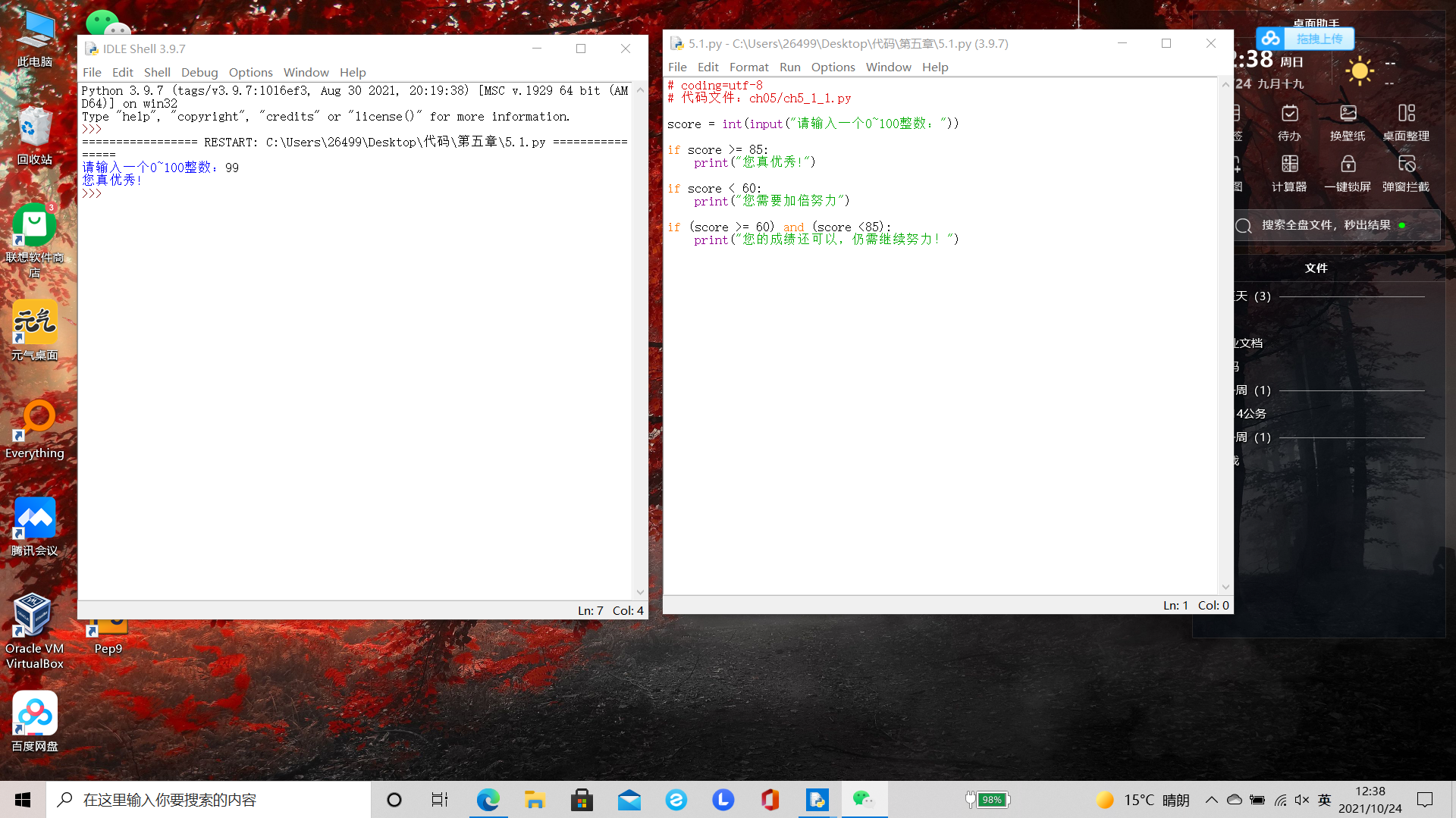
Task: Open the Help menu in IDLE Shell
Action: point(353,72)
